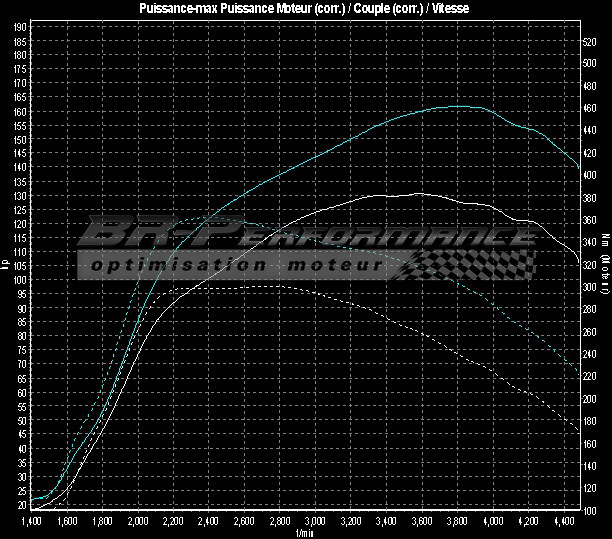Image resolution: width=612 pixels, height=539 pixels.
Task: Click the 300 value on the torque axis
Action: point(589,287)
